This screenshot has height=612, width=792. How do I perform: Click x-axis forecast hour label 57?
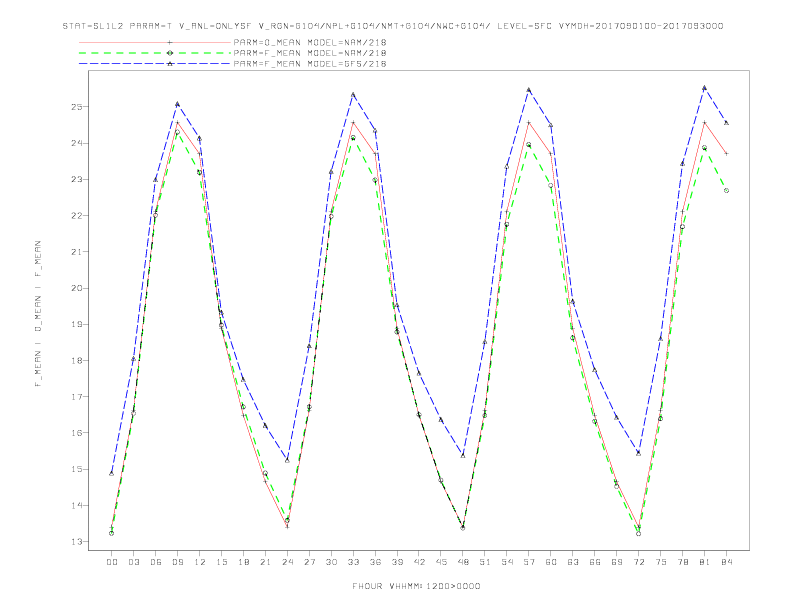[x=529, y=562]
